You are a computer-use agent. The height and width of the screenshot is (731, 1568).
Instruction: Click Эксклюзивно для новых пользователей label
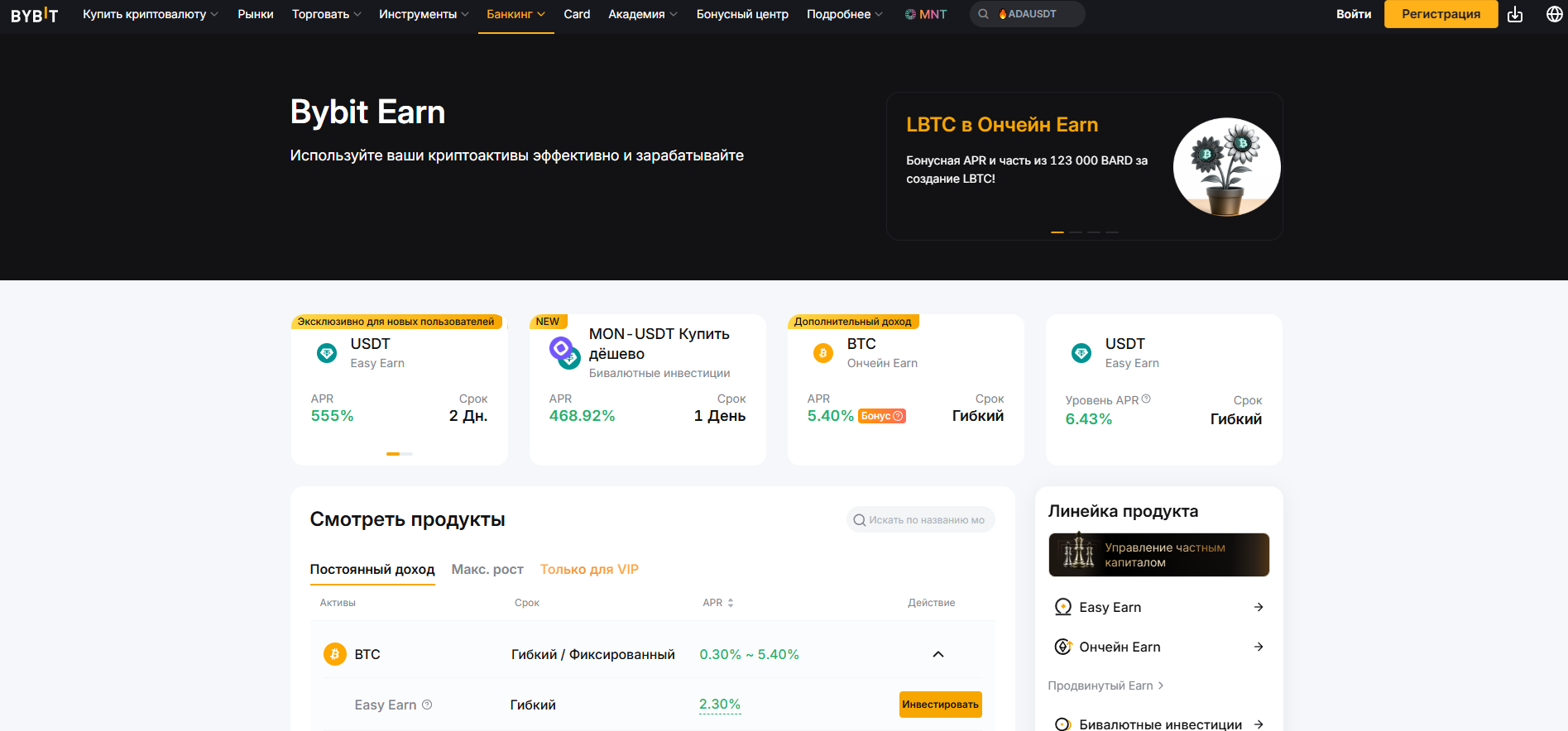tap(396, 322)
